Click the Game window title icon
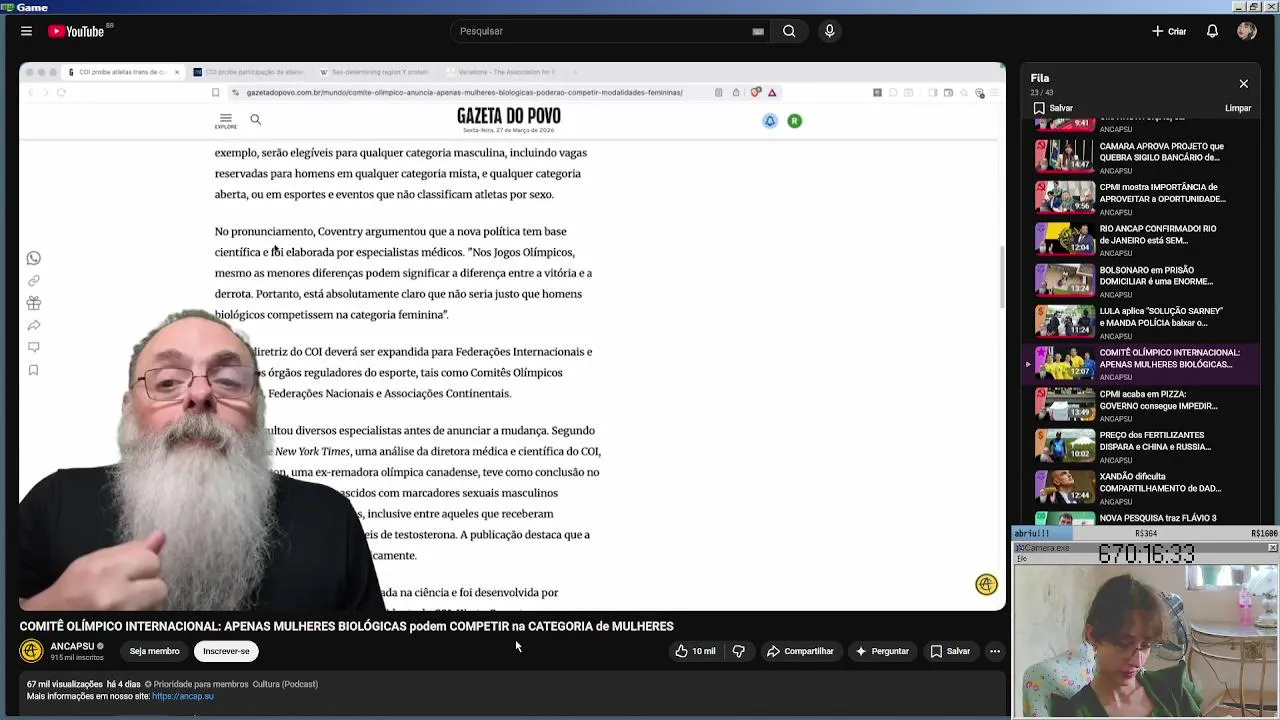 click(7, 7)
